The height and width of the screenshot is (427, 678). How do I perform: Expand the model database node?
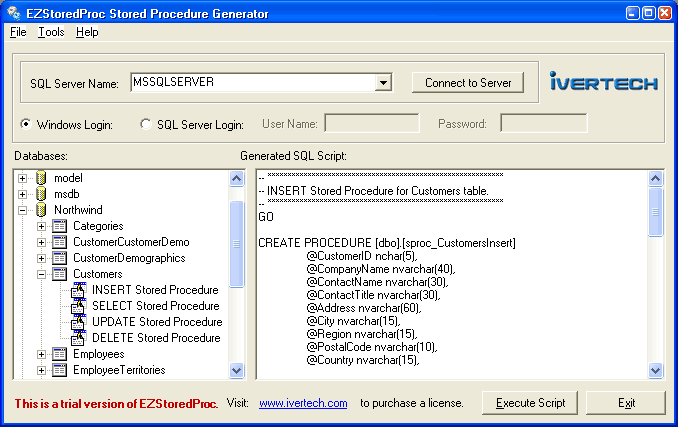[x=22, y=178]
